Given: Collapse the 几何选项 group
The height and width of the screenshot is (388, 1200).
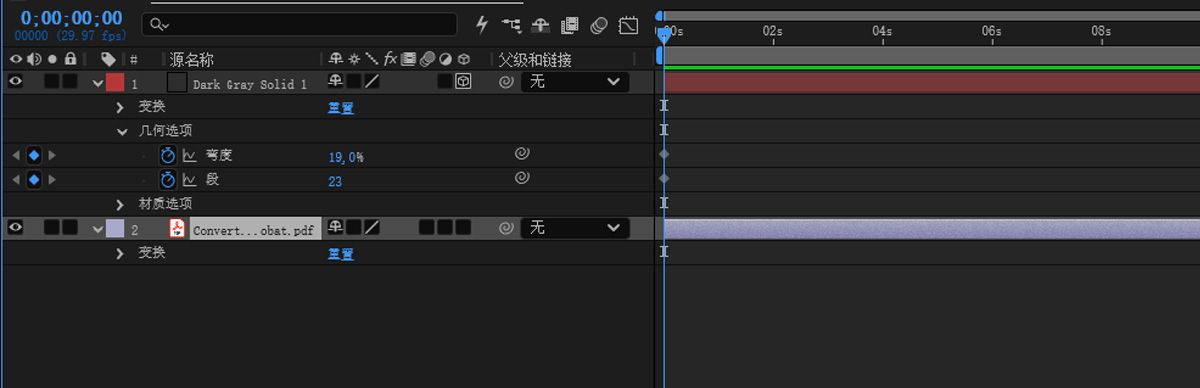Looking at the screenshot, I should 121,131.
